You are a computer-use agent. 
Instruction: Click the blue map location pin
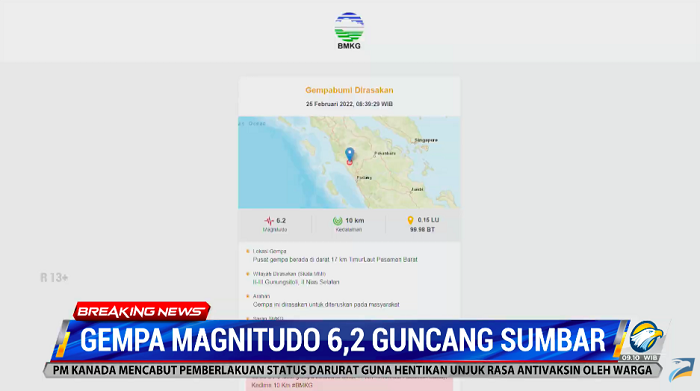coord(350,154)
